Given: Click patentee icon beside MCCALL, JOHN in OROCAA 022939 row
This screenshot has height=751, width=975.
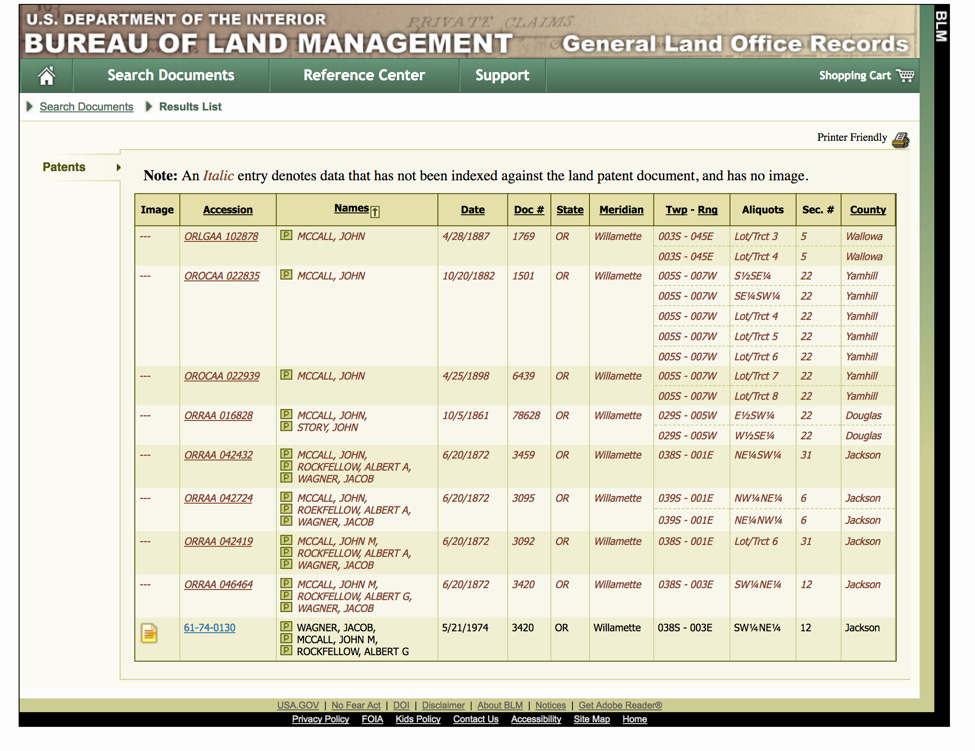Looking at the screenshot, I should point(286,375).
